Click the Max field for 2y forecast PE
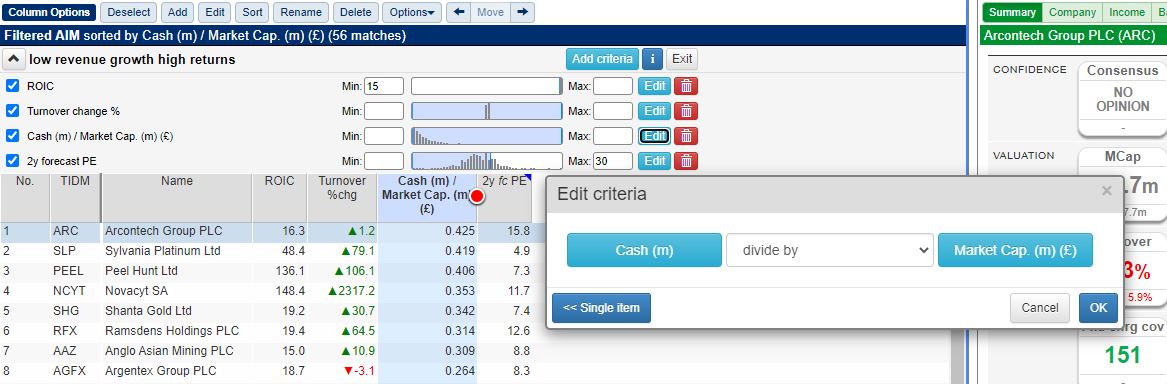The image size is (1167, 384). [x=613, y=161]
